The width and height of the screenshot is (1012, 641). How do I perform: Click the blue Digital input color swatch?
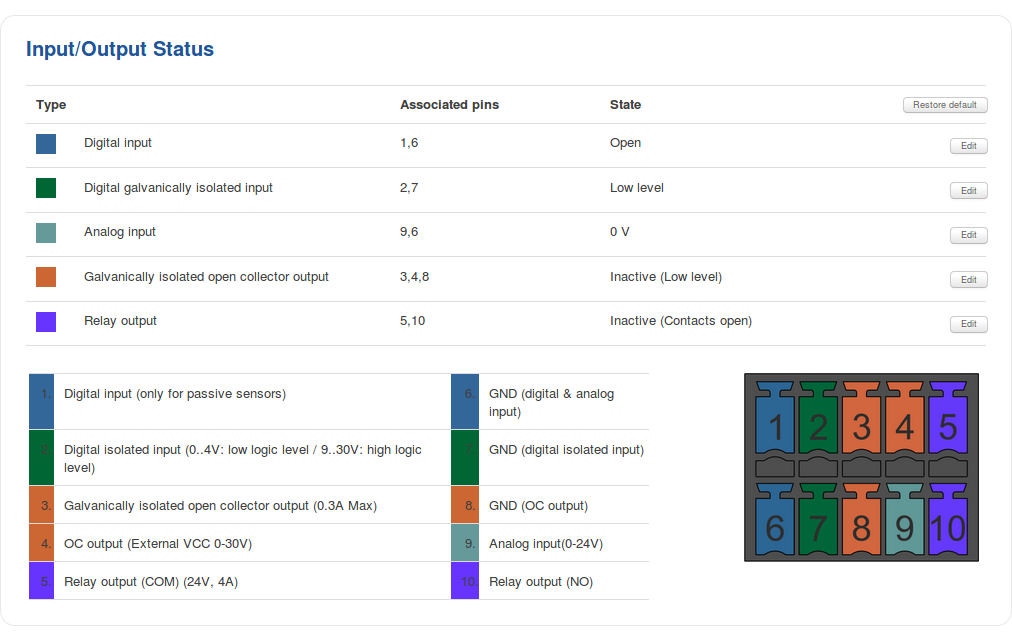coord(46,144)
